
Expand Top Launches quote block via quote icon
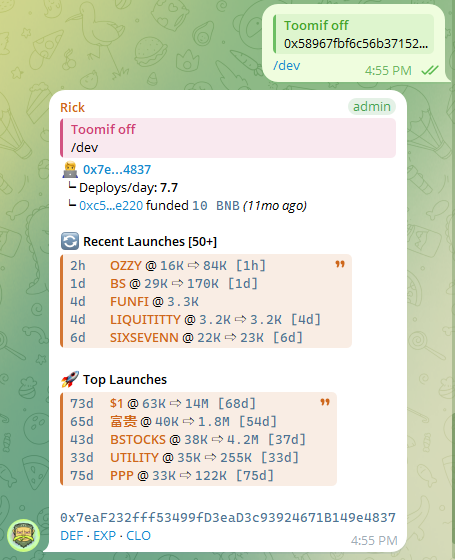pos(325,402)
